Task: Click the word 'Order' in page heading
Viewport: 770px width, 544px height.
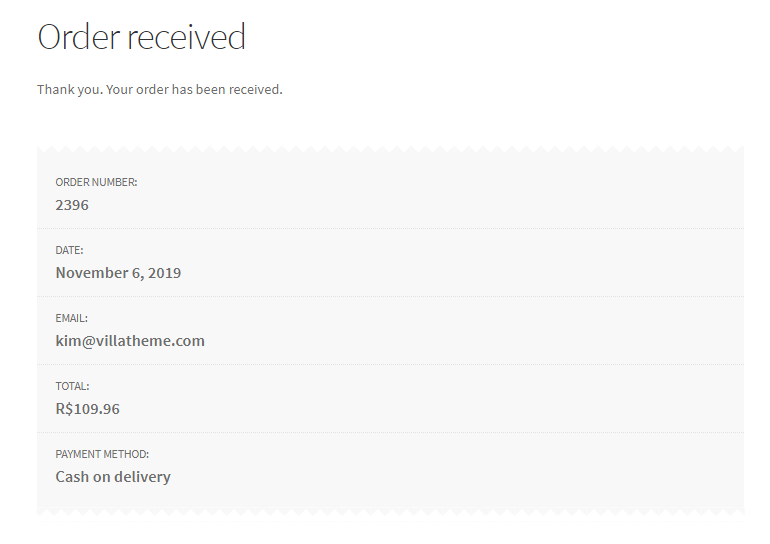Action: (79, 37)
